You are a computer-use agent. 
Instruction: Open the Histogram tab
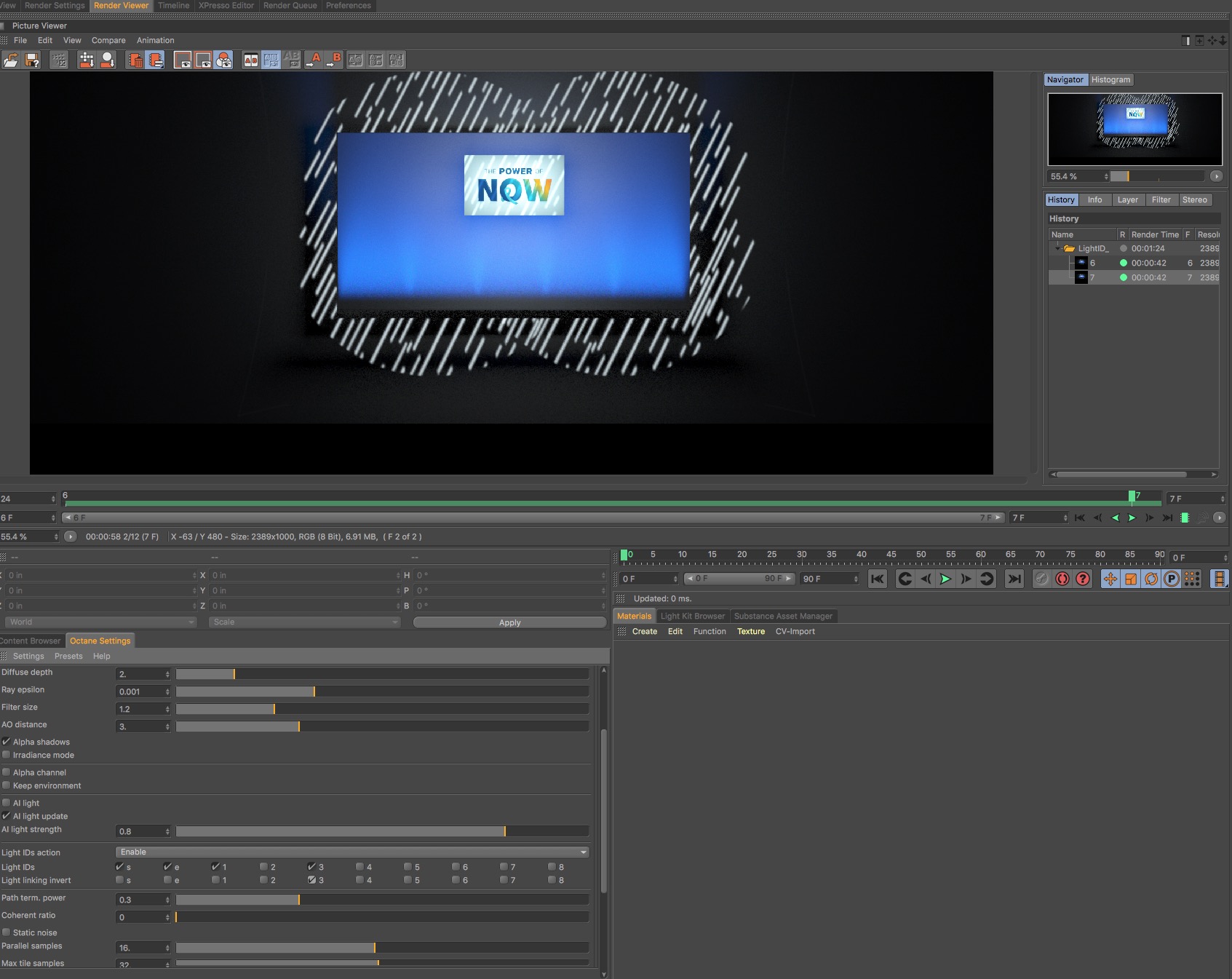[1110, 80]
